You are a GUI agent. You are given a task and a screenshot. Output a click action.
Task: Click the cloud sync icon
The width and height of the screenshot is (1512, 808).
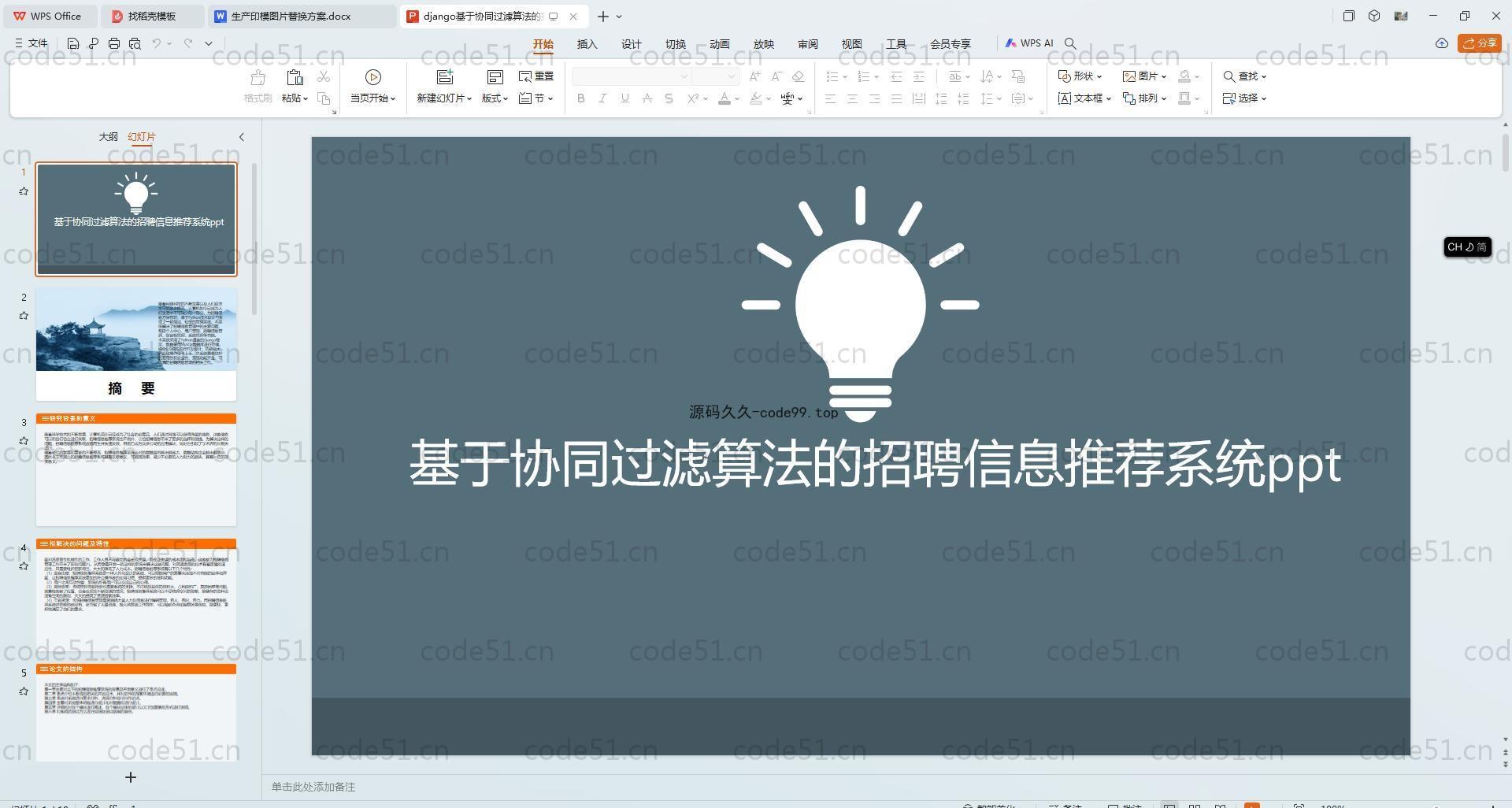(1442, 43)
